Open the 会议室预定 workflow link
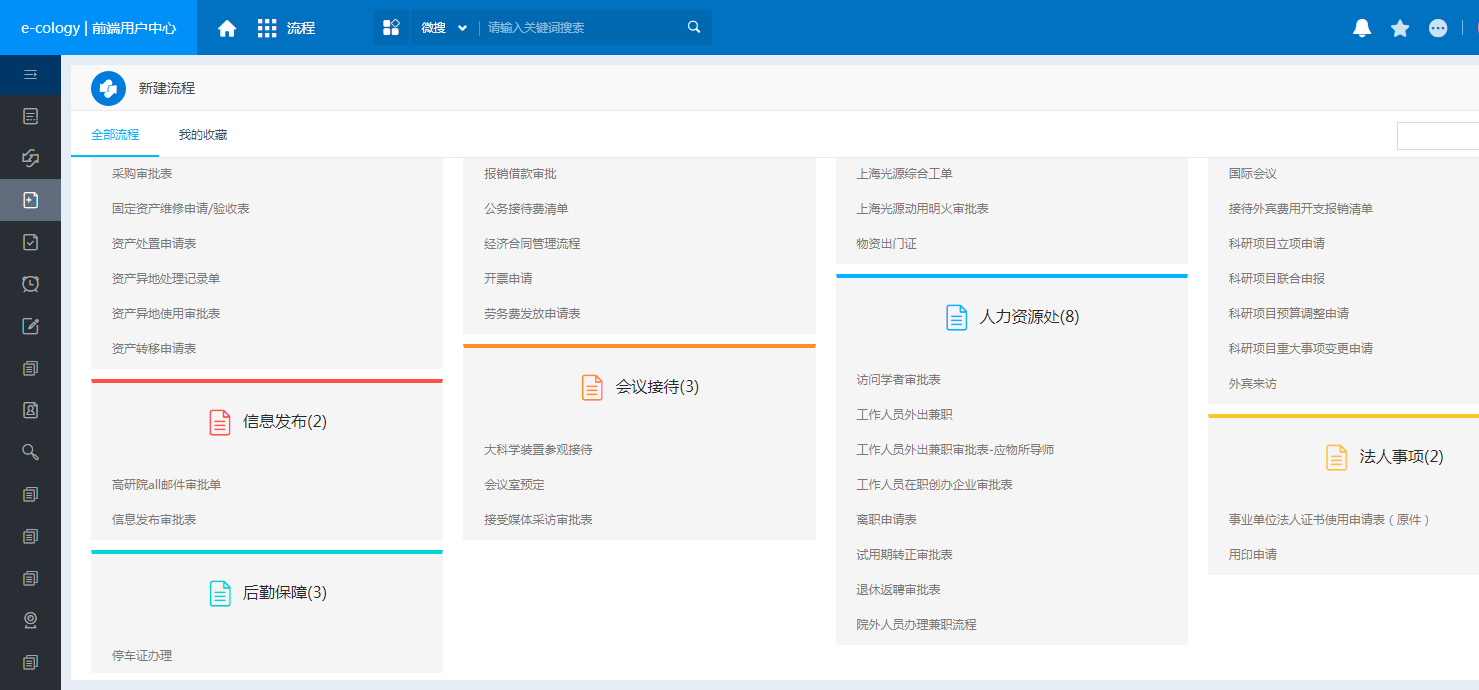 click(514, 485)
